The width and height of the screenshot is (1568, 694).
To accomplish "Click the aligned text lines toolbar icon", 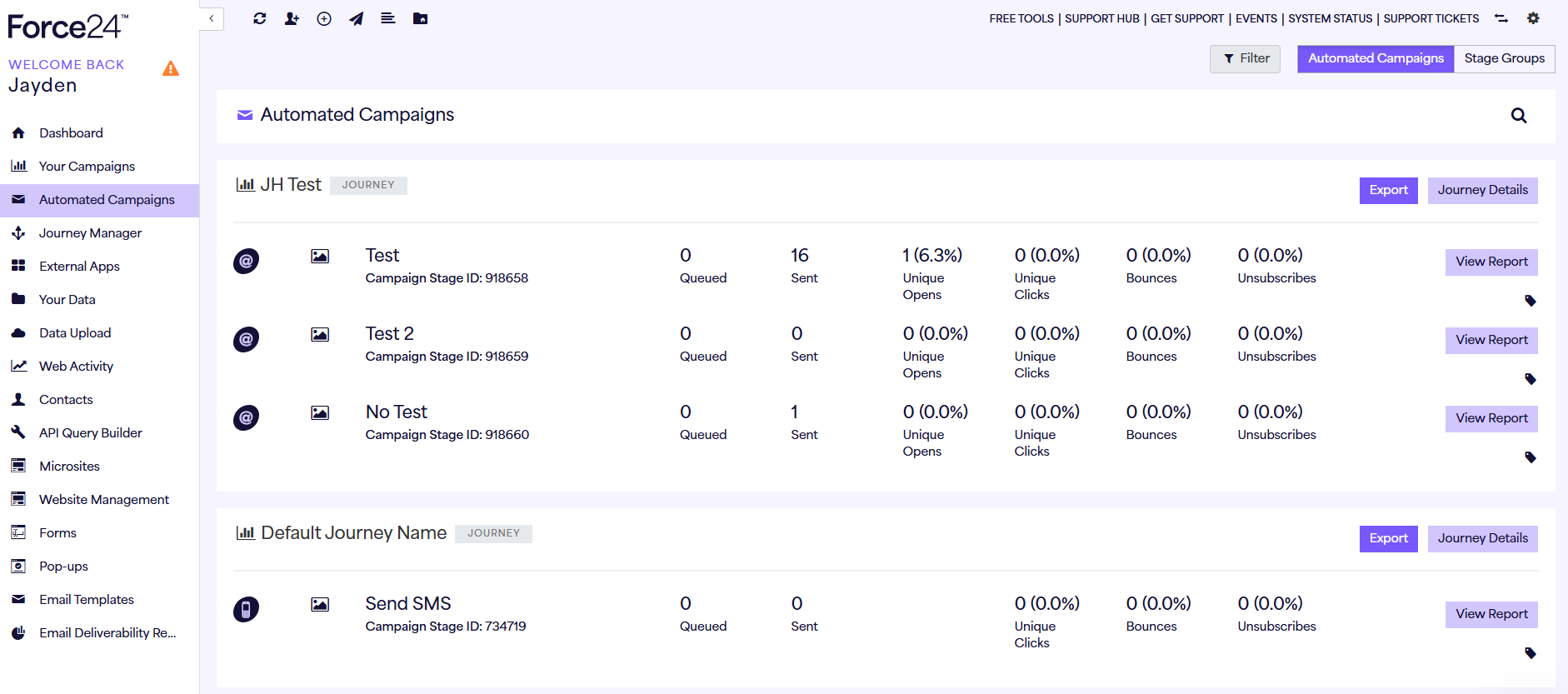I will tap(388, 18).
